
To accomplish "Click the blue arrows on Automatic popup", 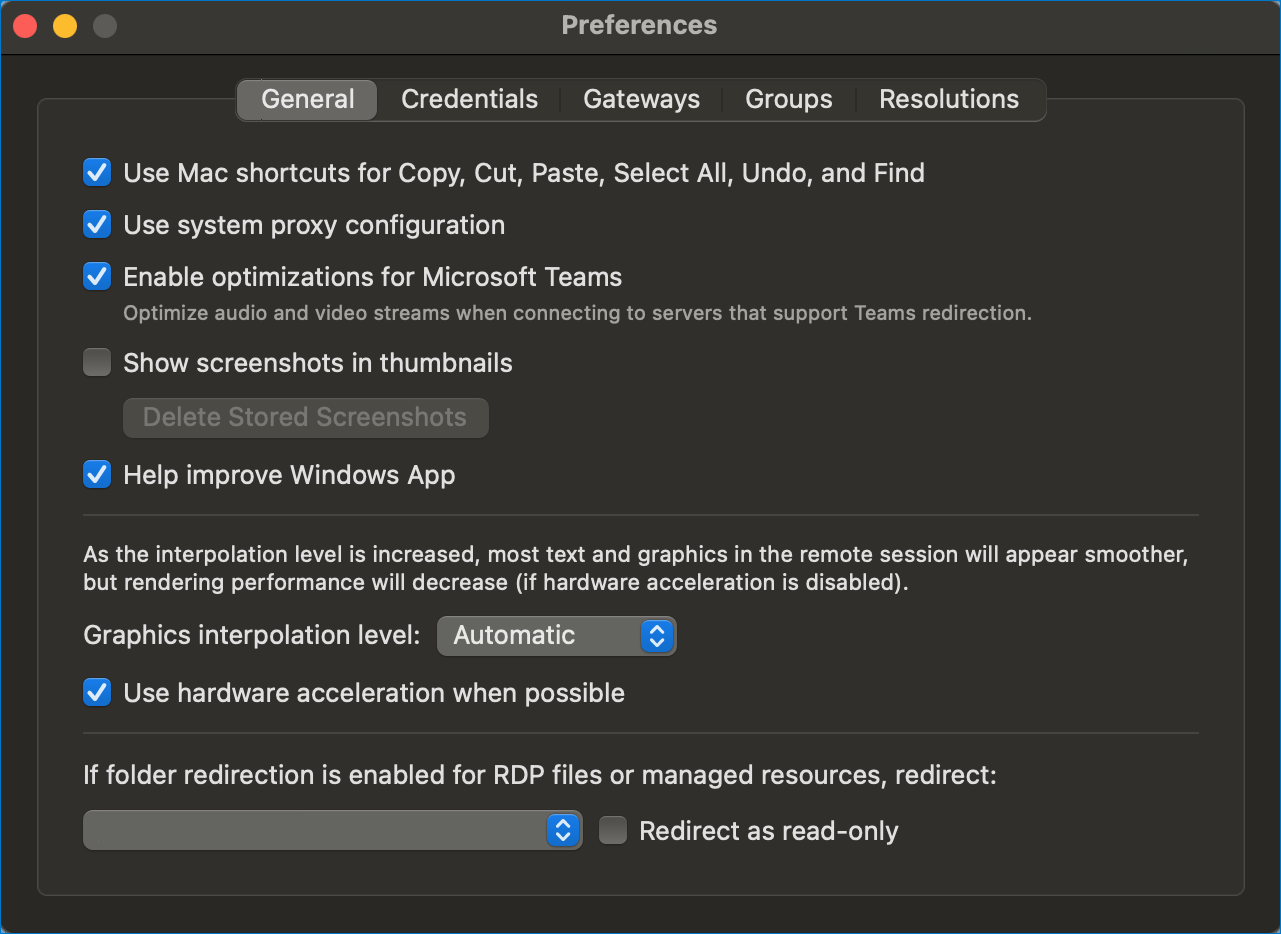I will tap(657, 636).
